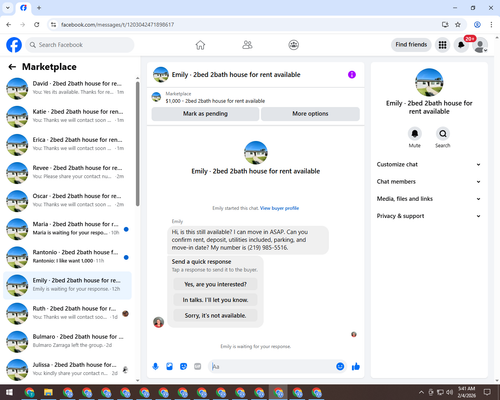Mute the conversation with the bell icon
500x400 pixels.
coord(414,134)
